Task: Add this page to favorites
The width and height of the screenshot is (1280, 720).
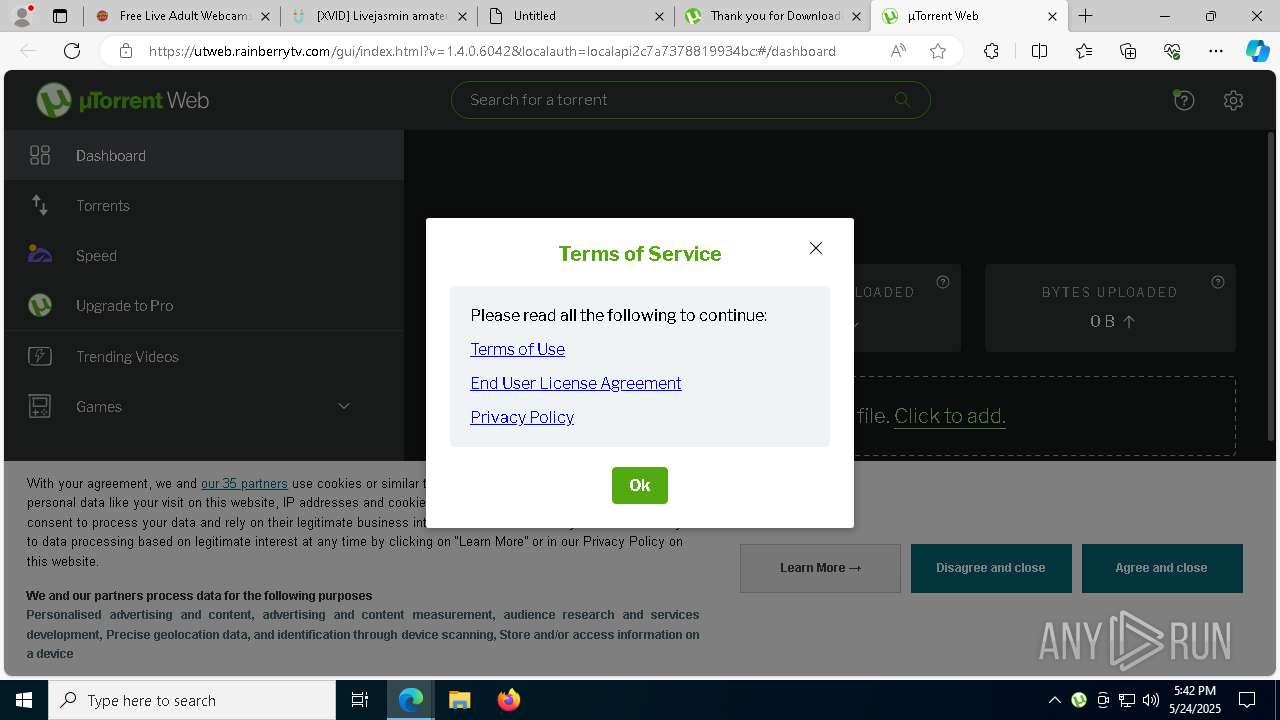Action: pyautogui.click(x=938, y=51)
